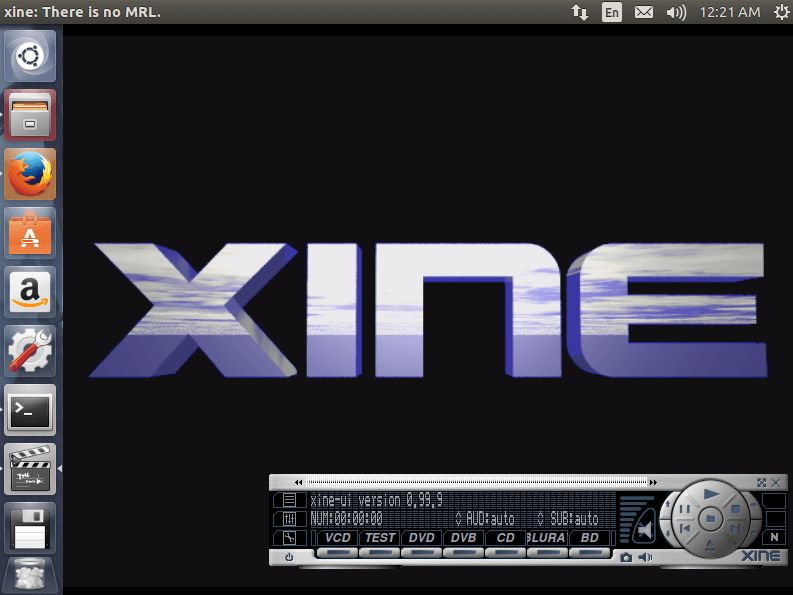Click the 'AUD:auto' label
The image size is (793, 595).
click(x=490, y=519)
